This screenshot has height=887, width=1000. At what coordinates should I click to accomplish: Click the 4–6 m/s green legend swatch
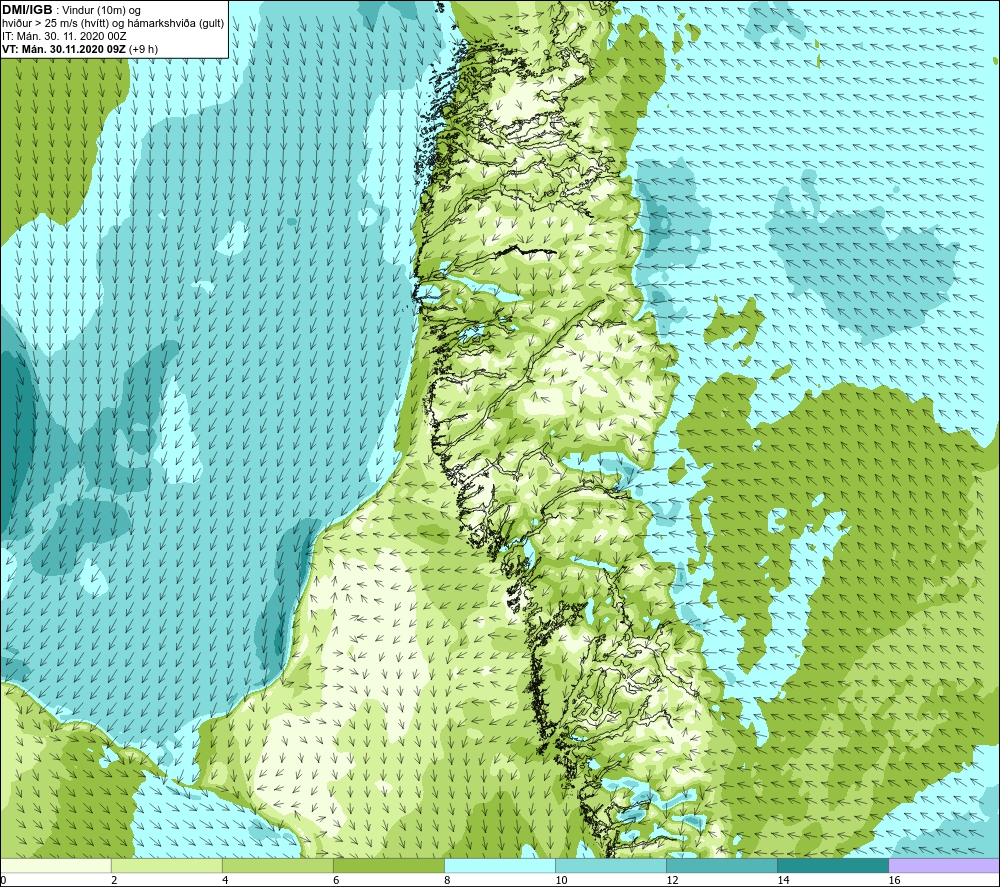coord(278,865)
